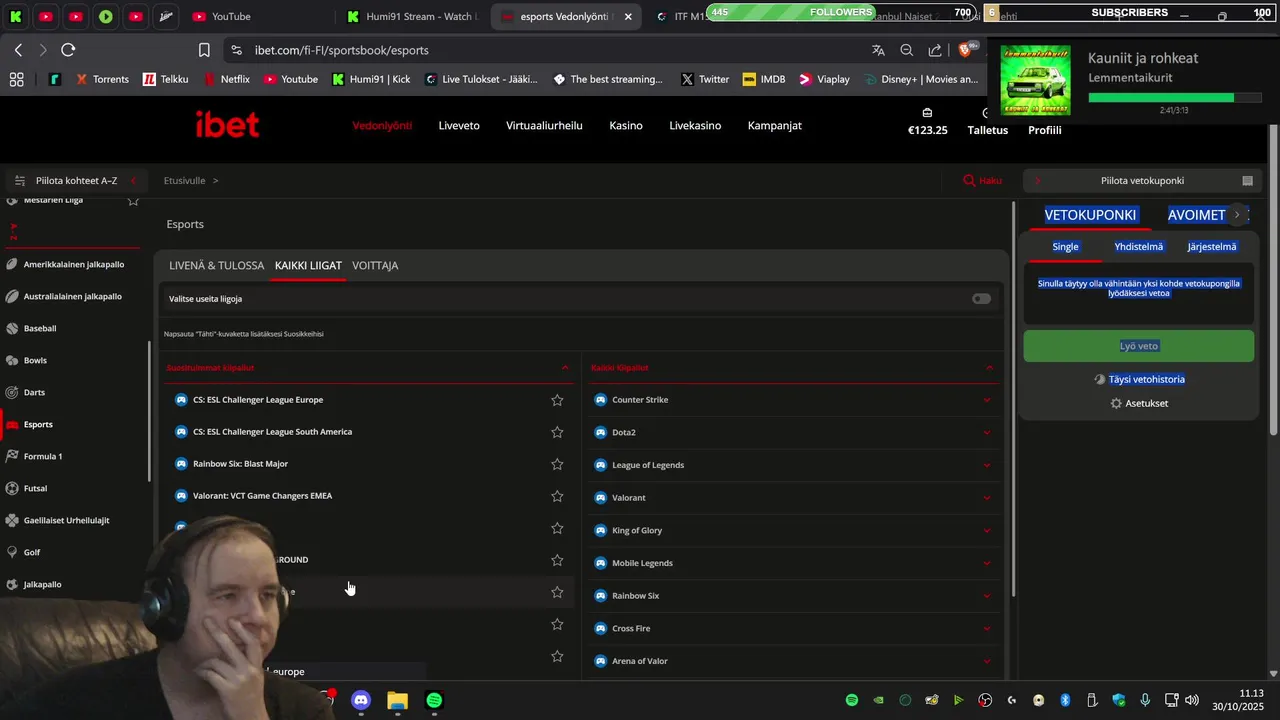
Task: Select Golf in the sports sidebar
Action: (x=32, y=553)
